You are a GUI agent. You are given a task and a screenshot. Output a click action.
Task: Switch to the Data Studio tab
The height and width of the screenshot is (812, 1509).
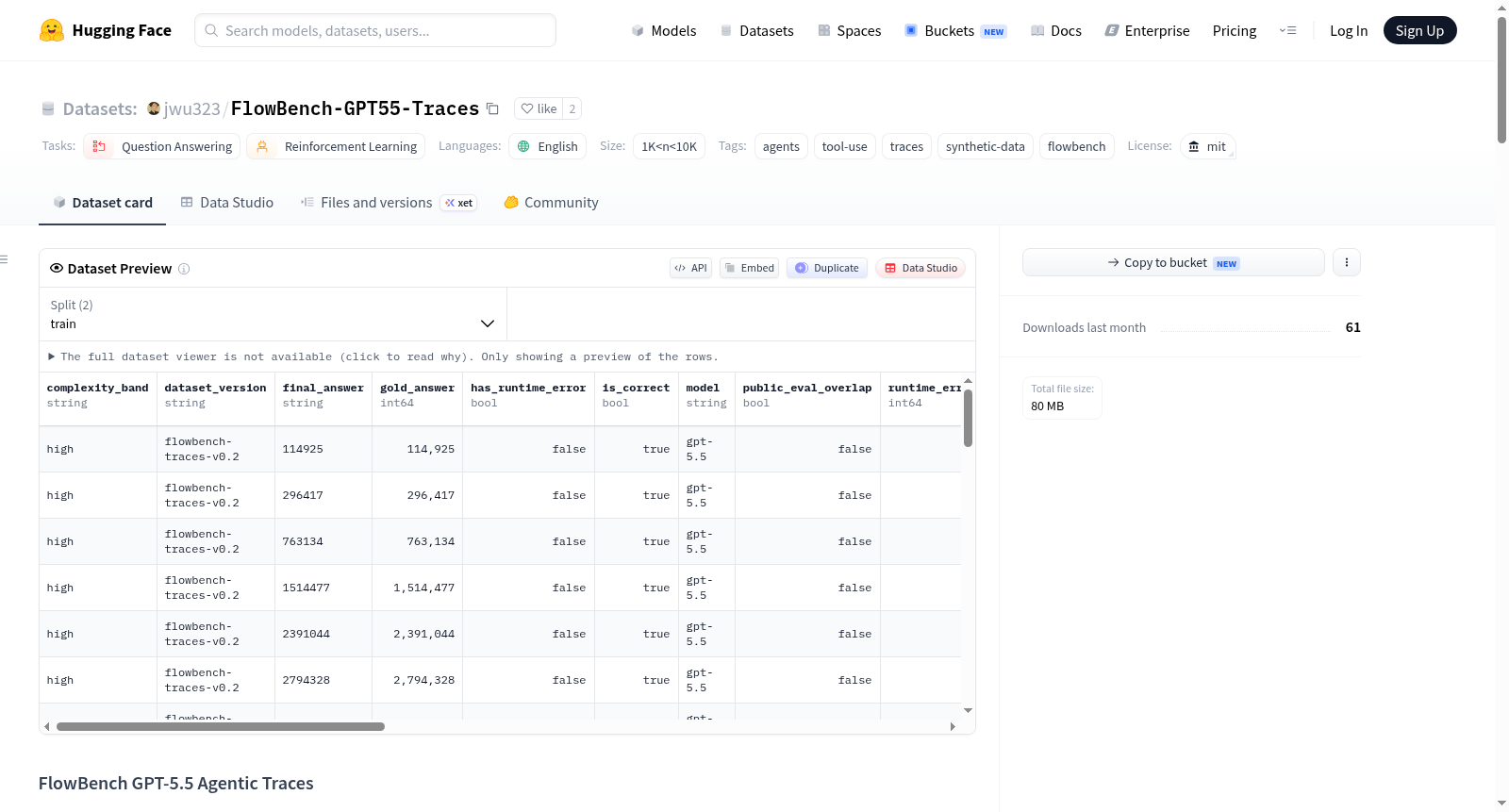tap(227, 202)
